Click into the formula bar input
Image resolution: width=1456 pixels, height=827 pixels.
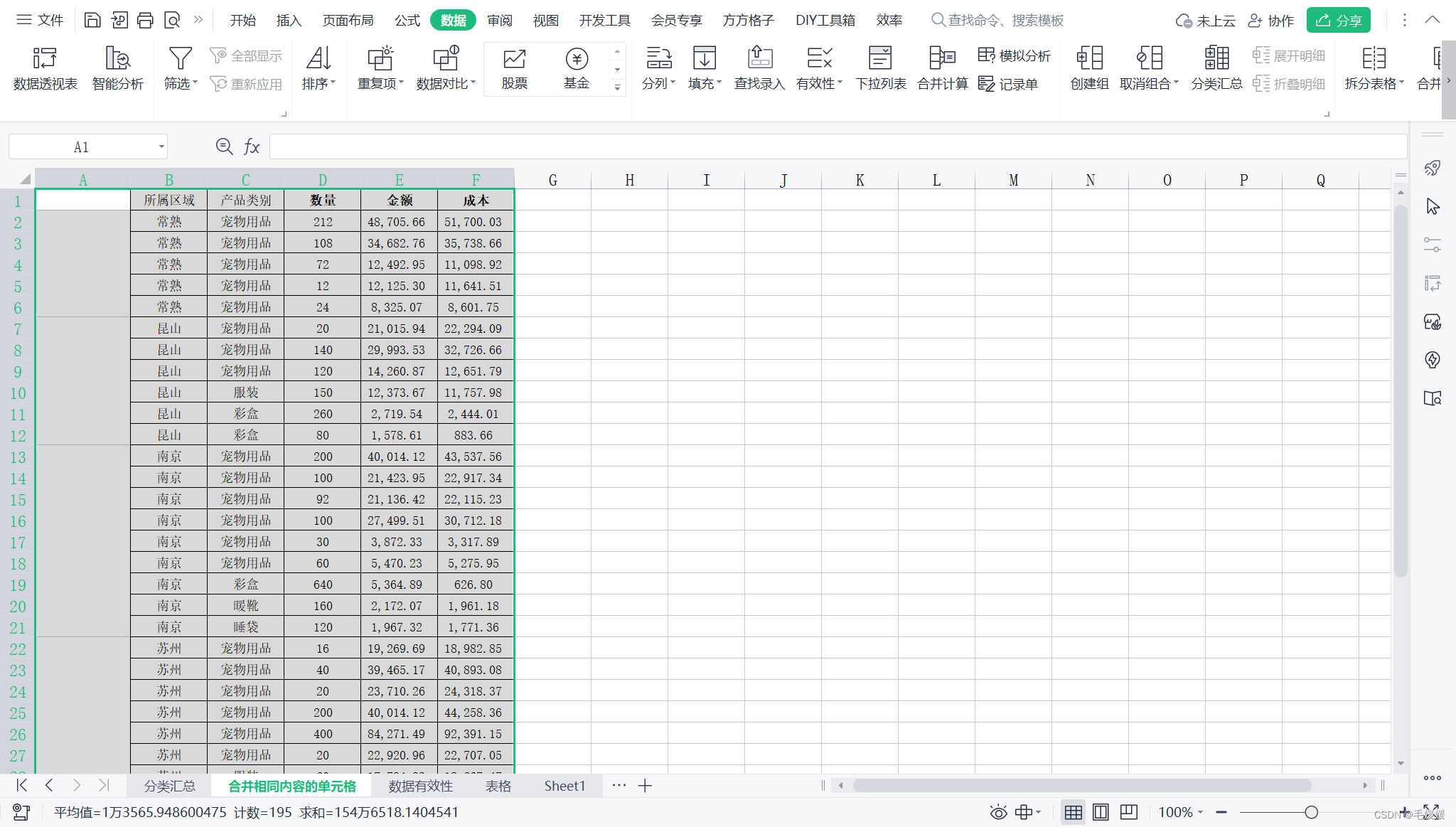837,147
